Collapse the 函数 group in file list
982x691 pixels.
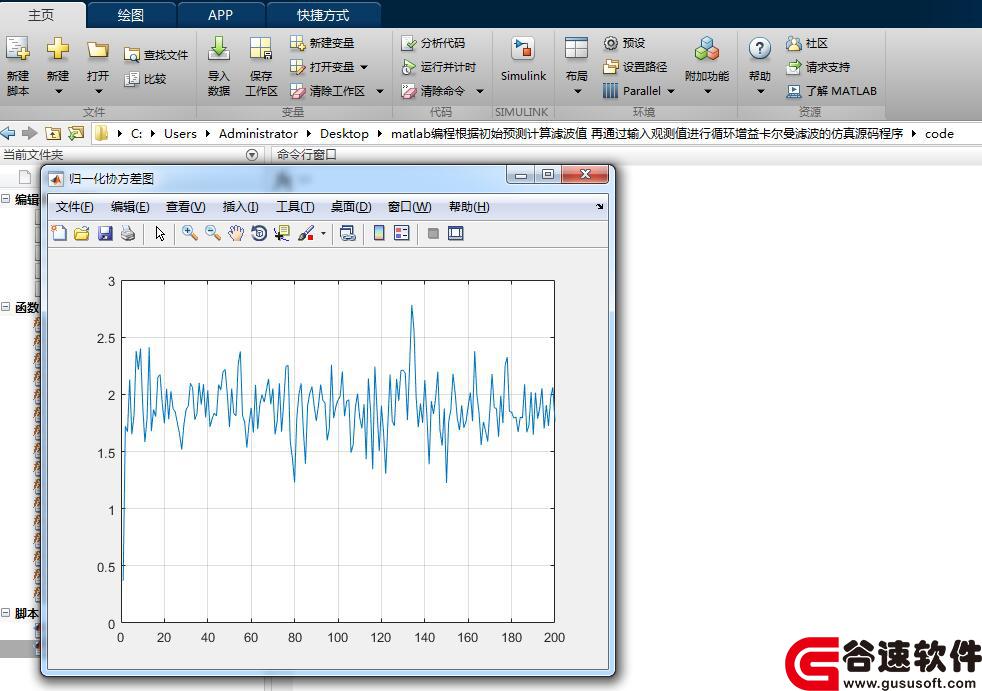coord(6,307)
